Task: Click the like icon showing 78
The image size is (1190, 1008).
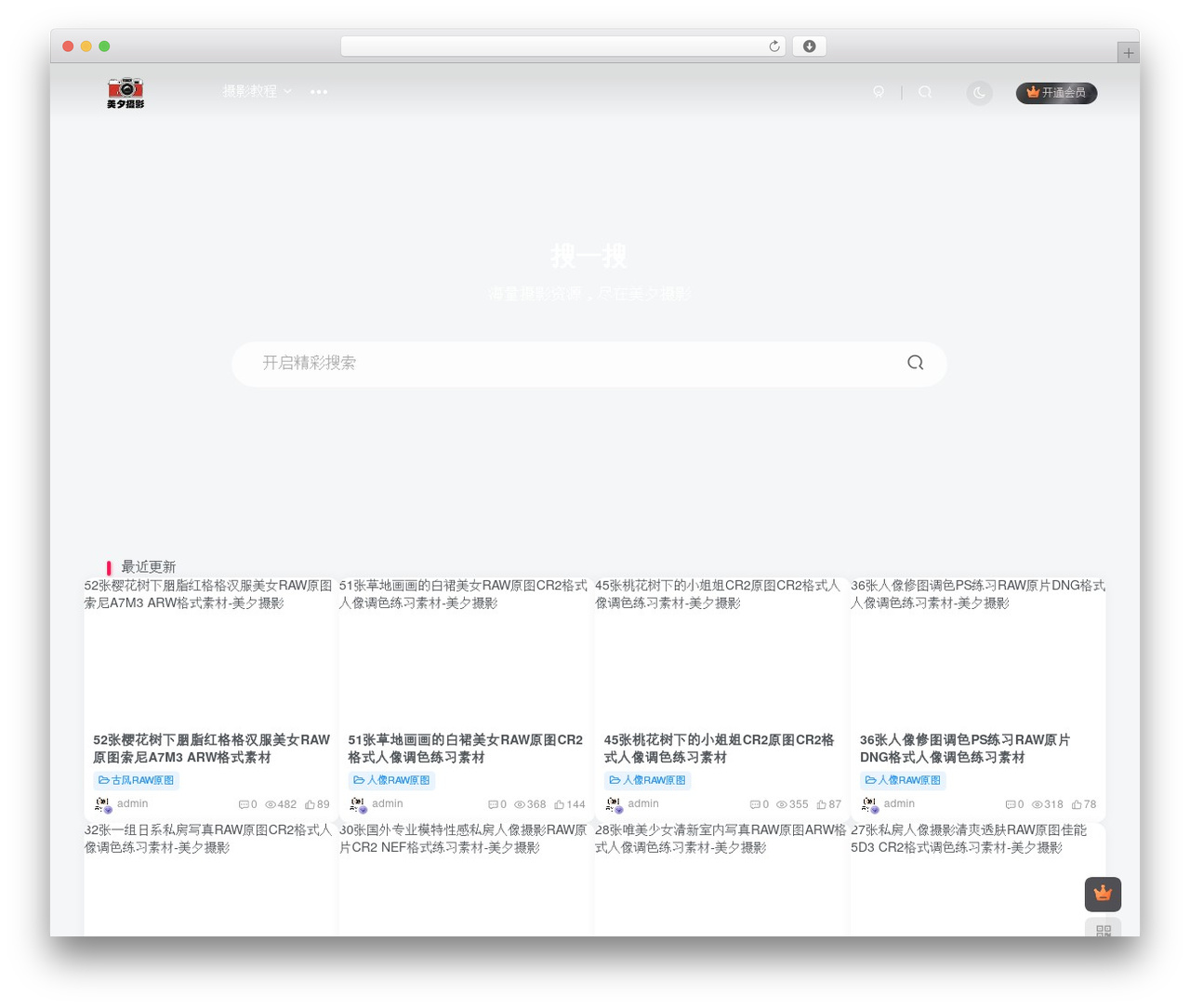Action: click(x=1077, y=805)
